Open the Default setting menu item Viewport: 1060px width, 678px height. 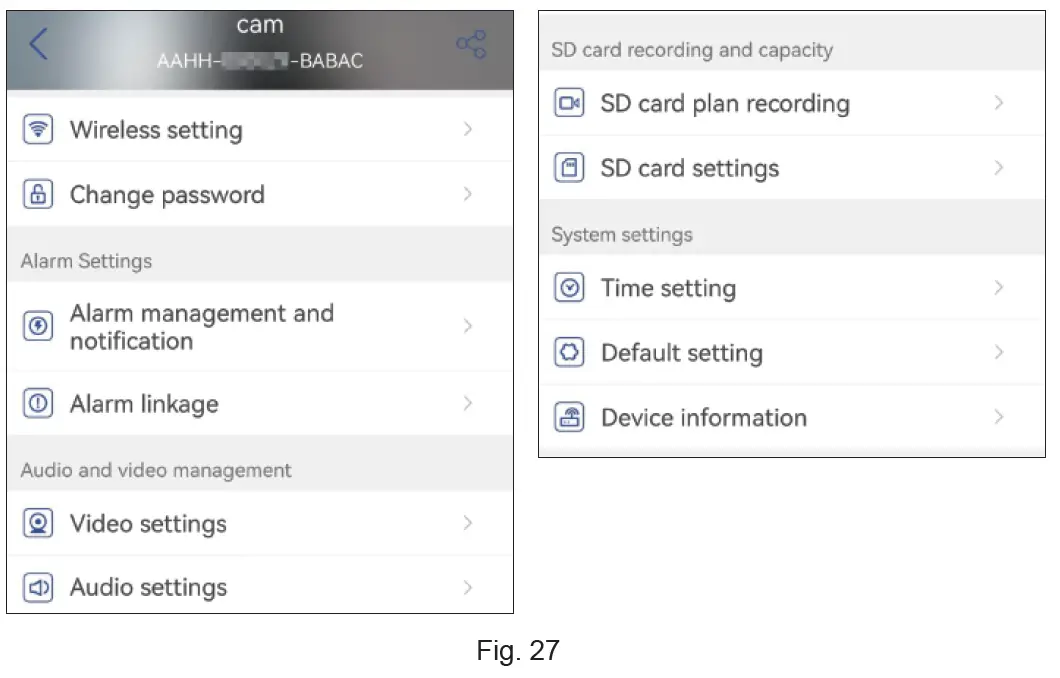[682, 353]
